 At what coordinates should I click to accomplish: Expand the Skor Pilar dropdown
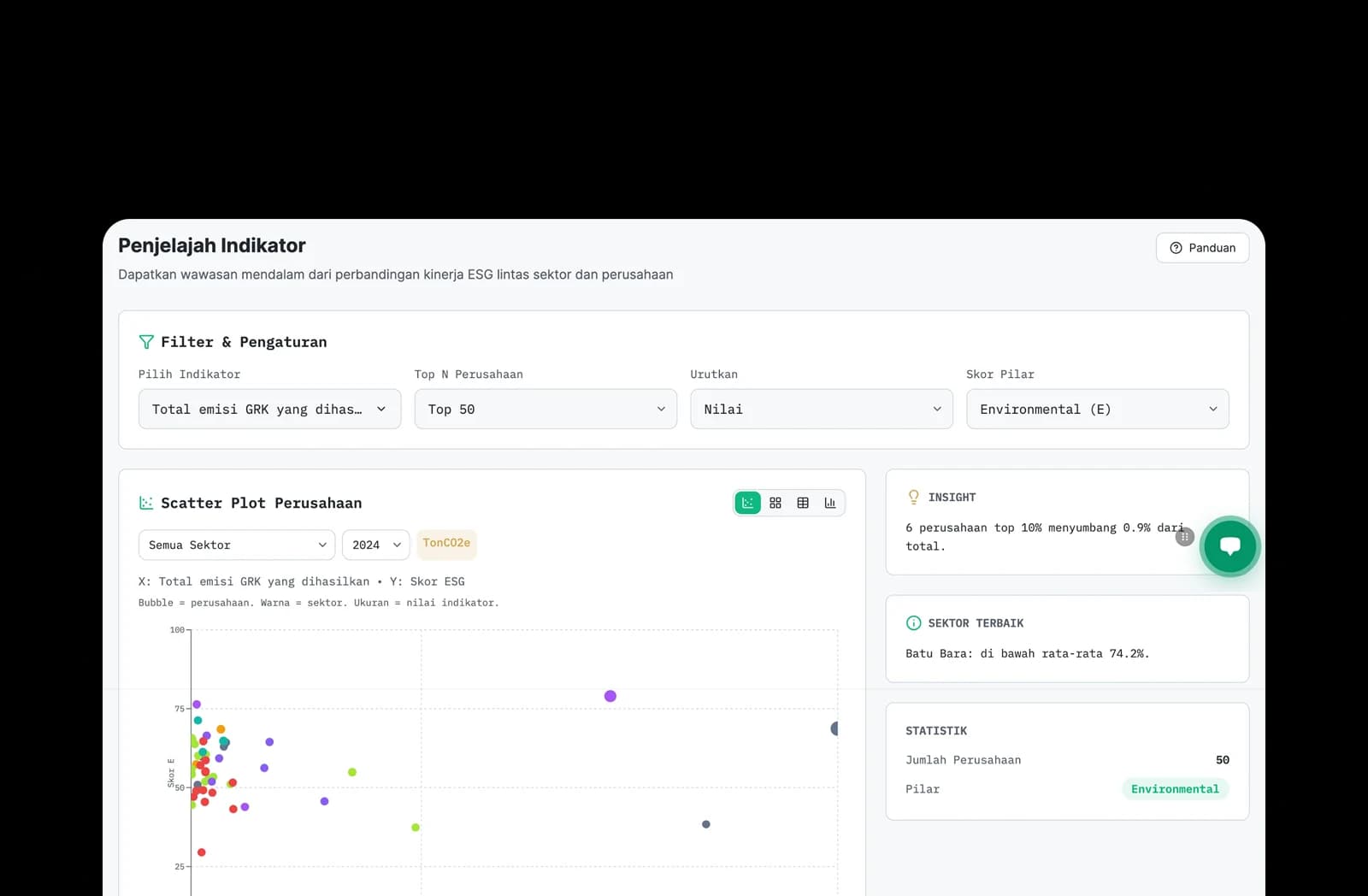1098,409
